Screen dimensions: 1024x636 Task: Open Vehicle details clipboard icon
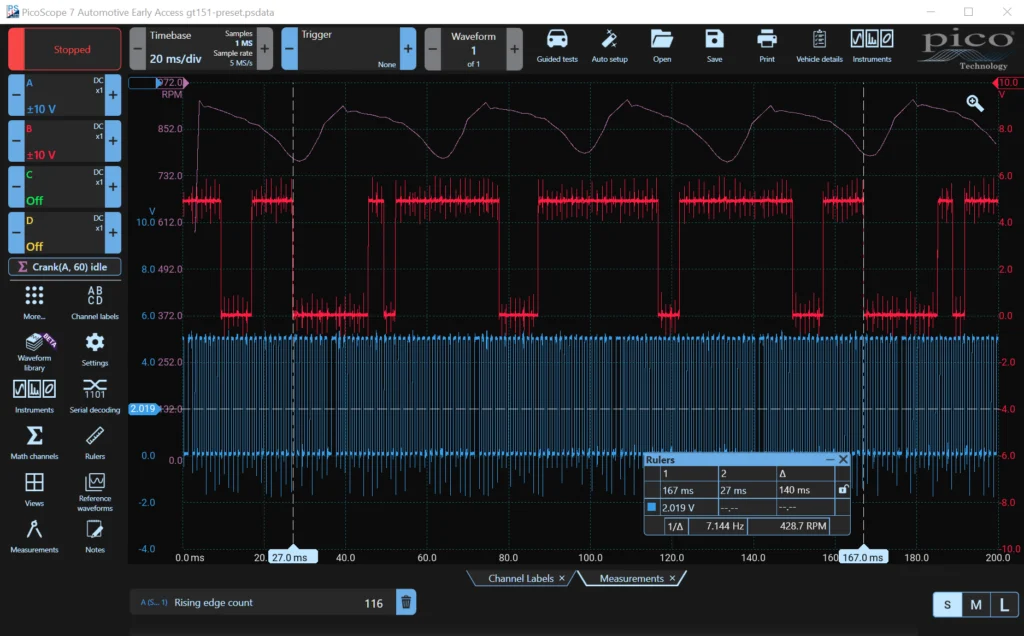tap(819, 46)
